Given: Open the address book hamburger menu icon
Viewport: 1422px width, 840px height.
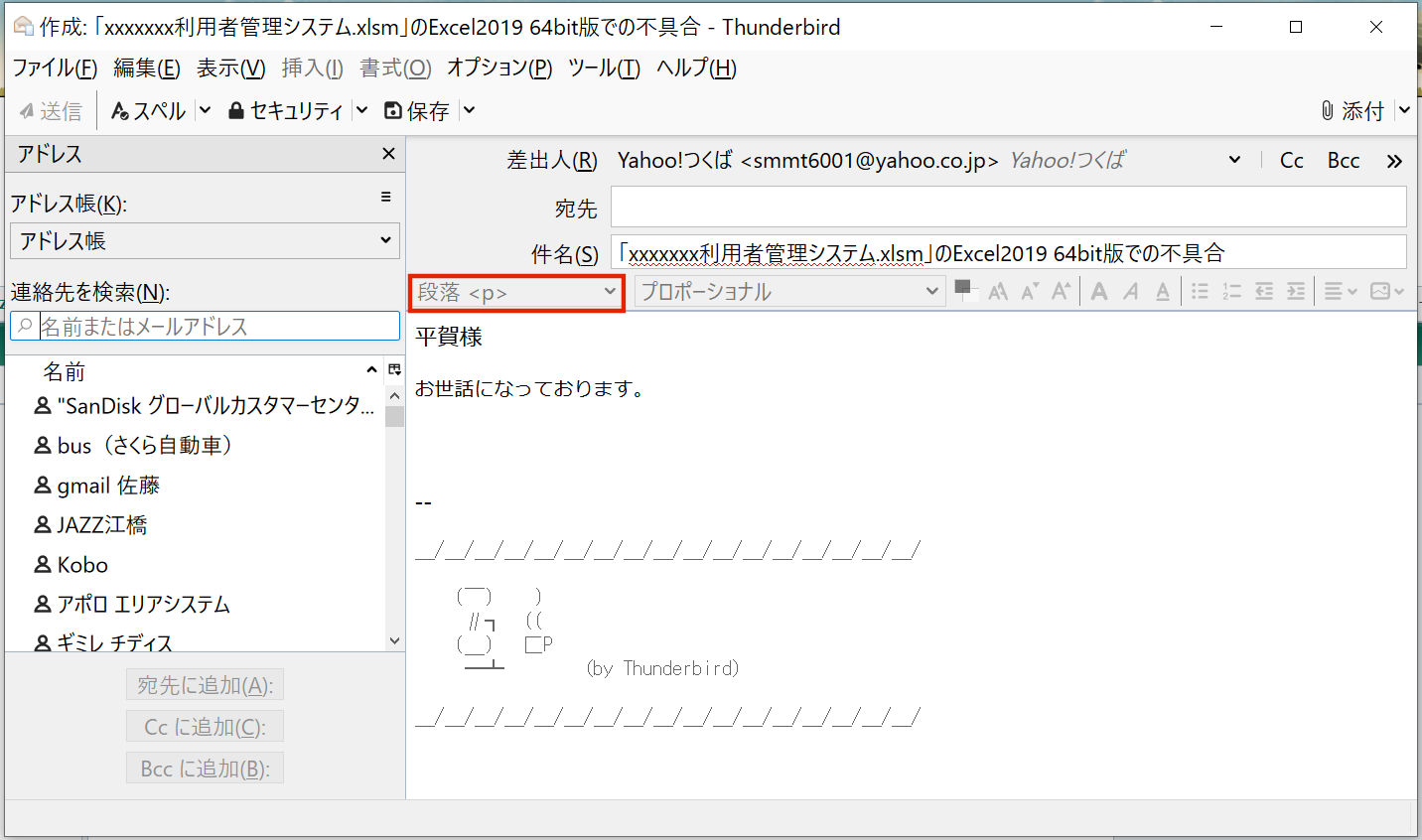Looking at the screenshot, I should click(x=386, y=198).
